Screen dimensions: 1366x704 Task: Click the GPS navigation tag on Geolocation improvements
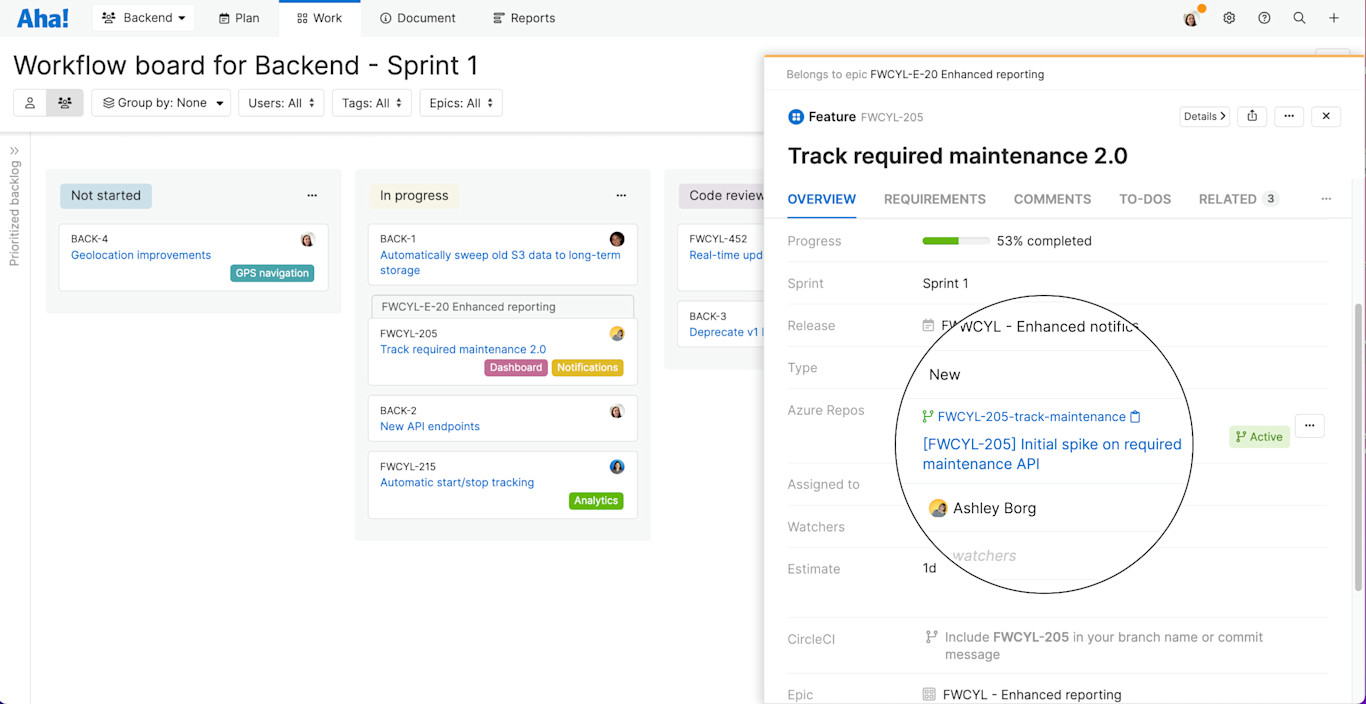tap(272, 272)
